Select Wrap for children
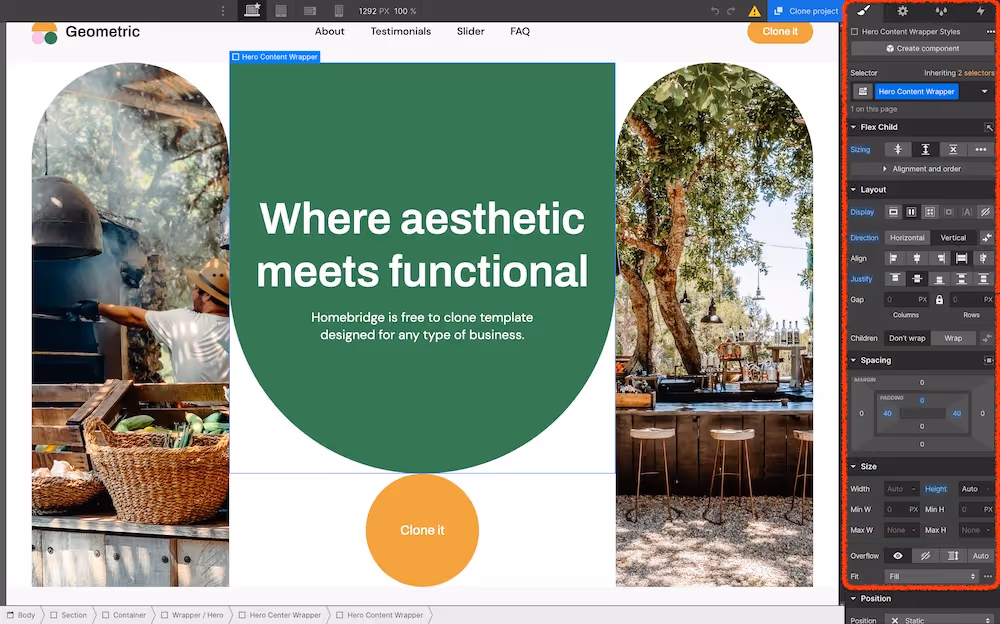 pos(953,338)
